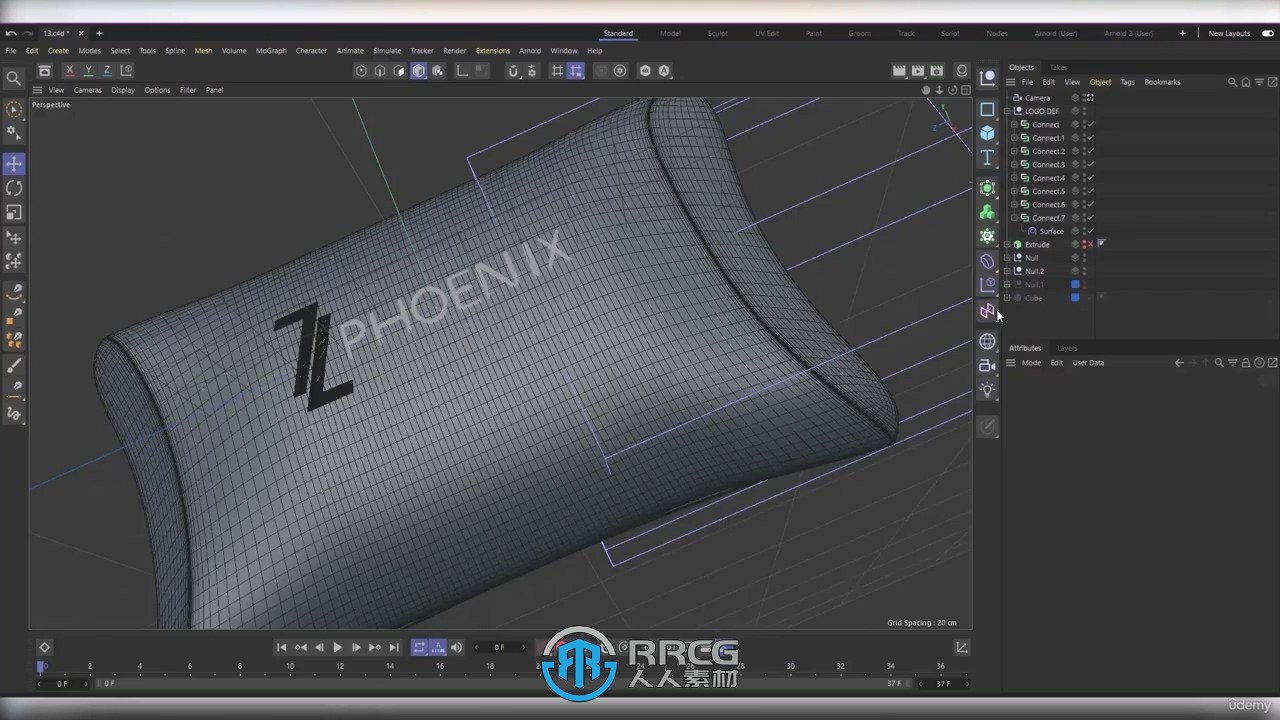The width and height of the screenshot is (1280, 720).
Task: Open Attributes User Data menu
Action: point(1088,363)
